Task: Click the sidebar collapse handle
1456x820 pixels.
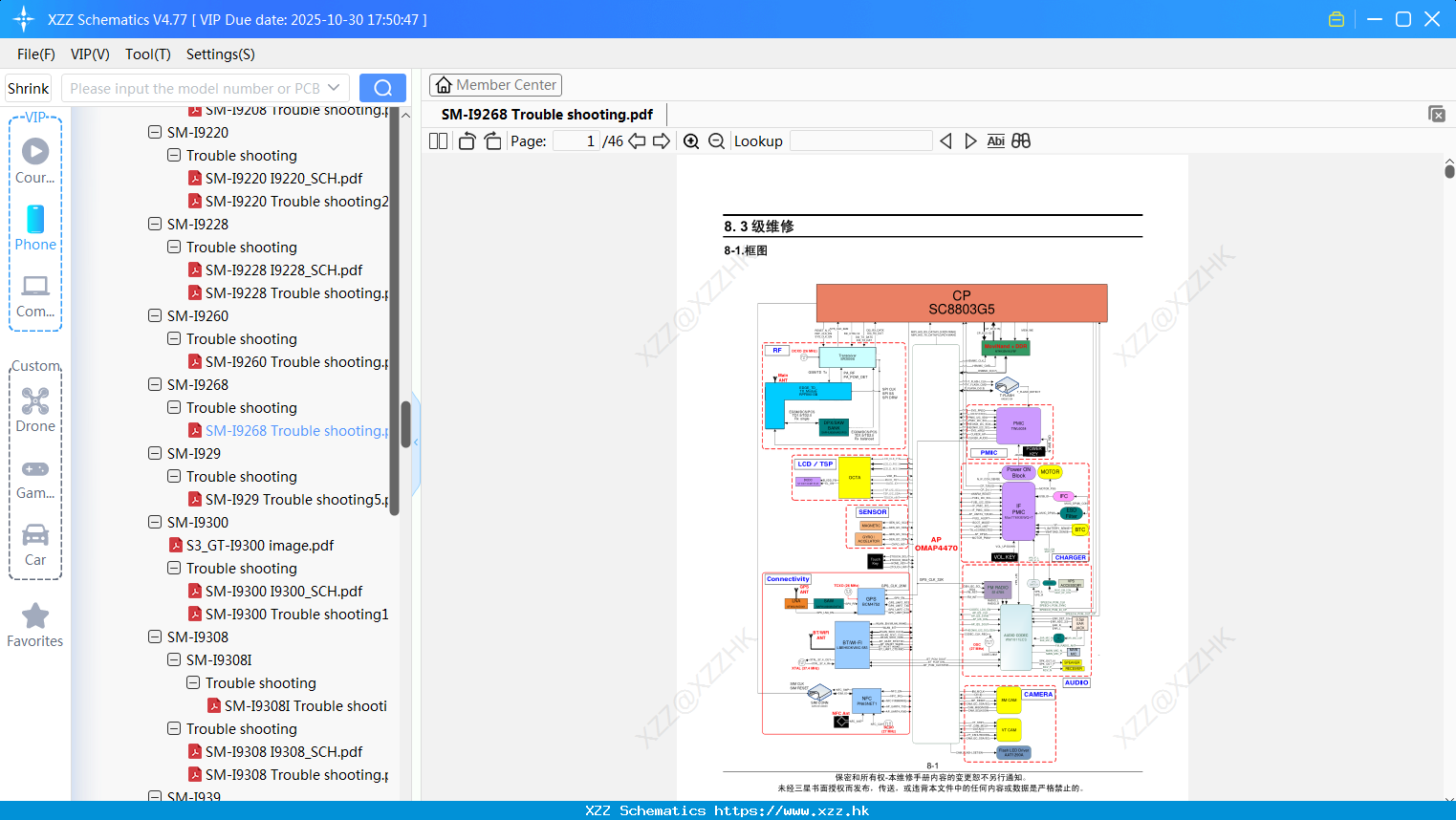Action: click(x=416, y=443)
